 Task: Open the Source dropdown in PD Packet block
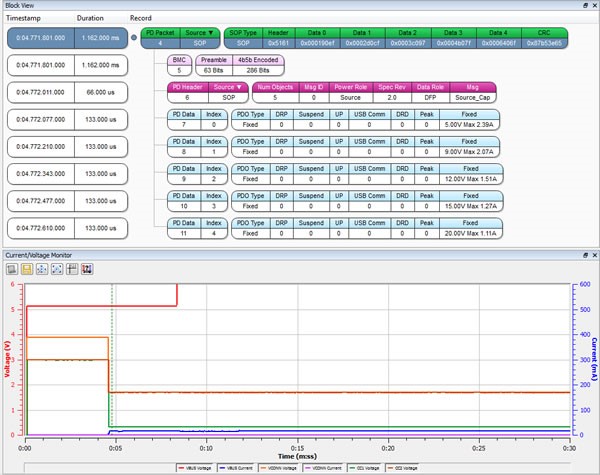[x=200, y=33]
